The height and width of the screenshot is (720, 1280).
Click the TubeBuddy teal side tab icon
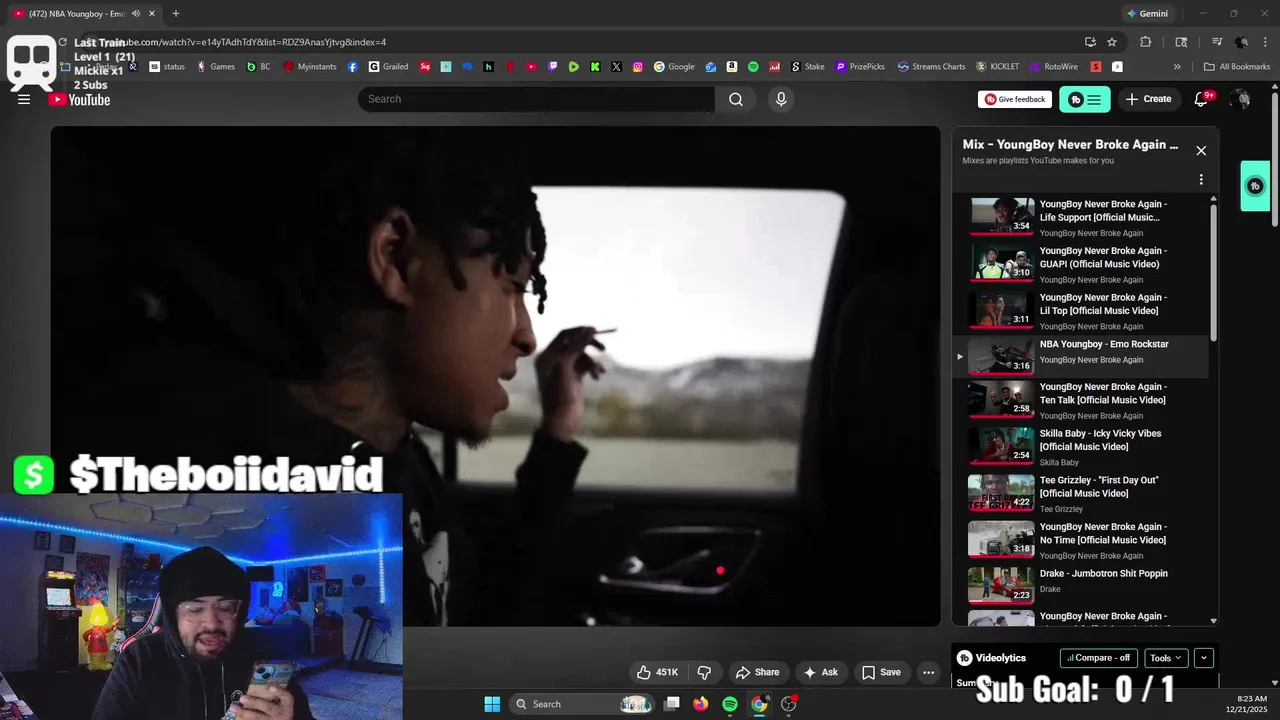[1255, 186]
